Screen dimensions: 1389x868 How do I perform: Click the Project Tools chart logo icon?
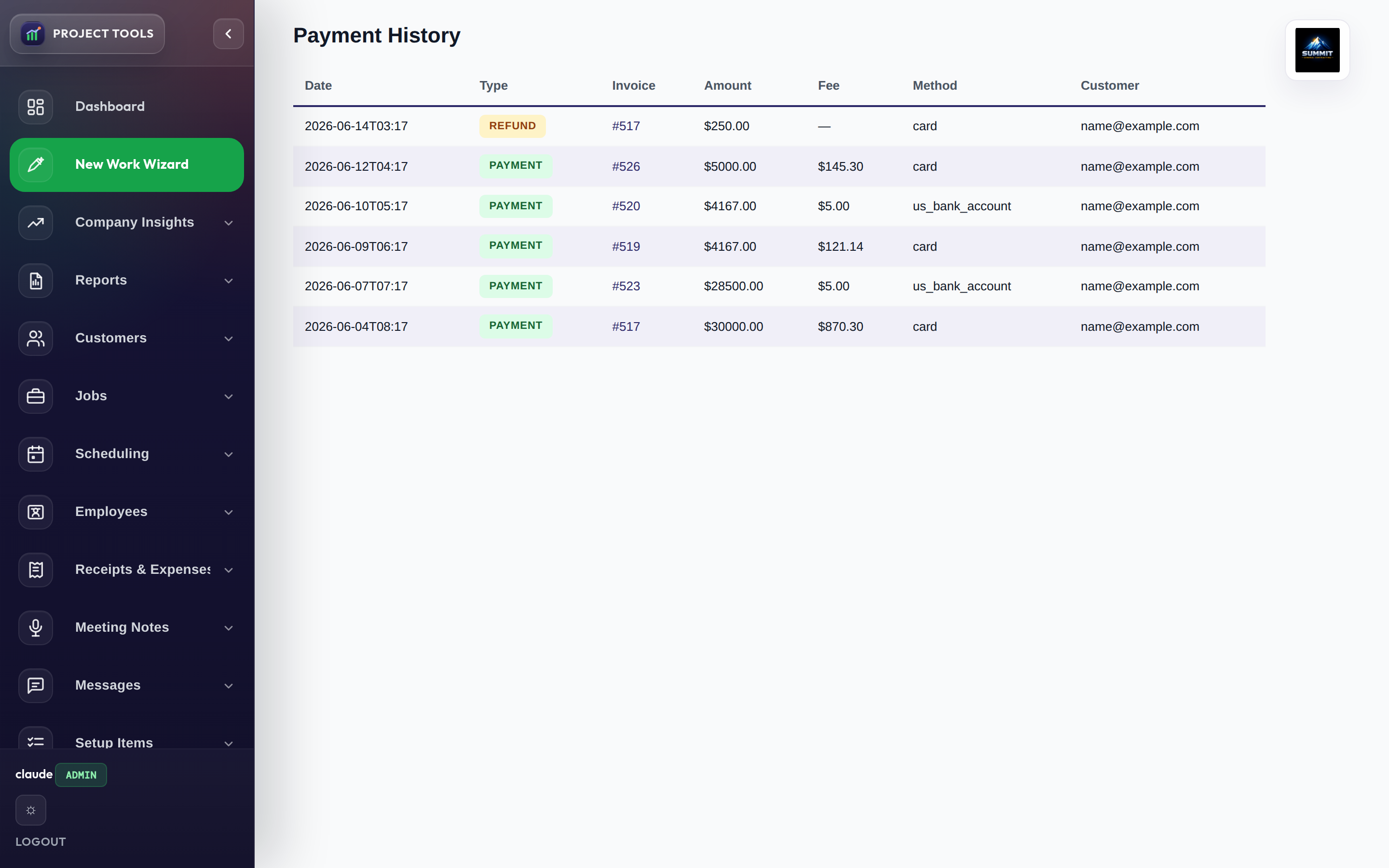(33, 34)
